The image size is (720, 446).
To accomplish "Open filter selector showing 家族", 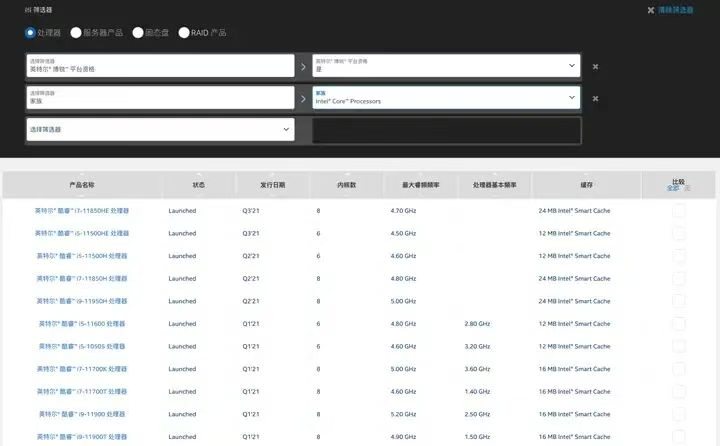I will pyautogui.click(x=160, y=97).
